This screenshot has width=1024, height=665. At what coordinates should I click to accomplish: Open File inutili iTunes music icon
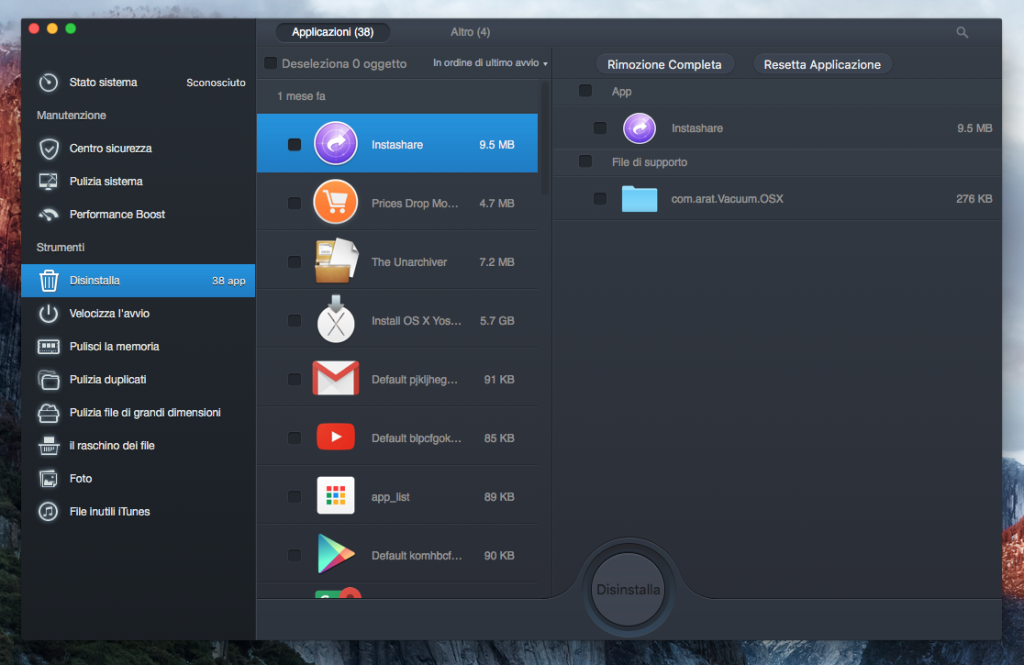pos(48,511)
